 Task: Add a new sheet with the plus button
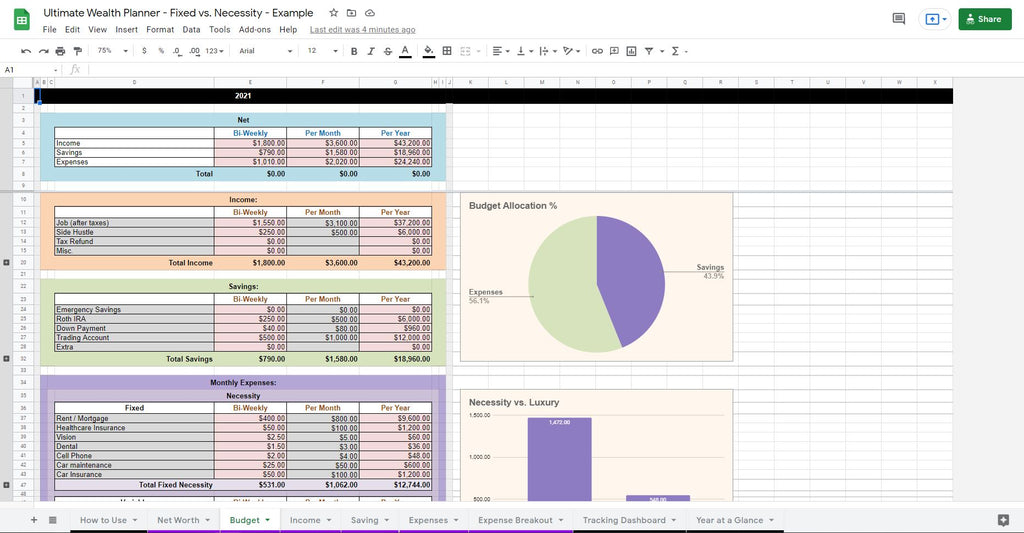[34, 520]
